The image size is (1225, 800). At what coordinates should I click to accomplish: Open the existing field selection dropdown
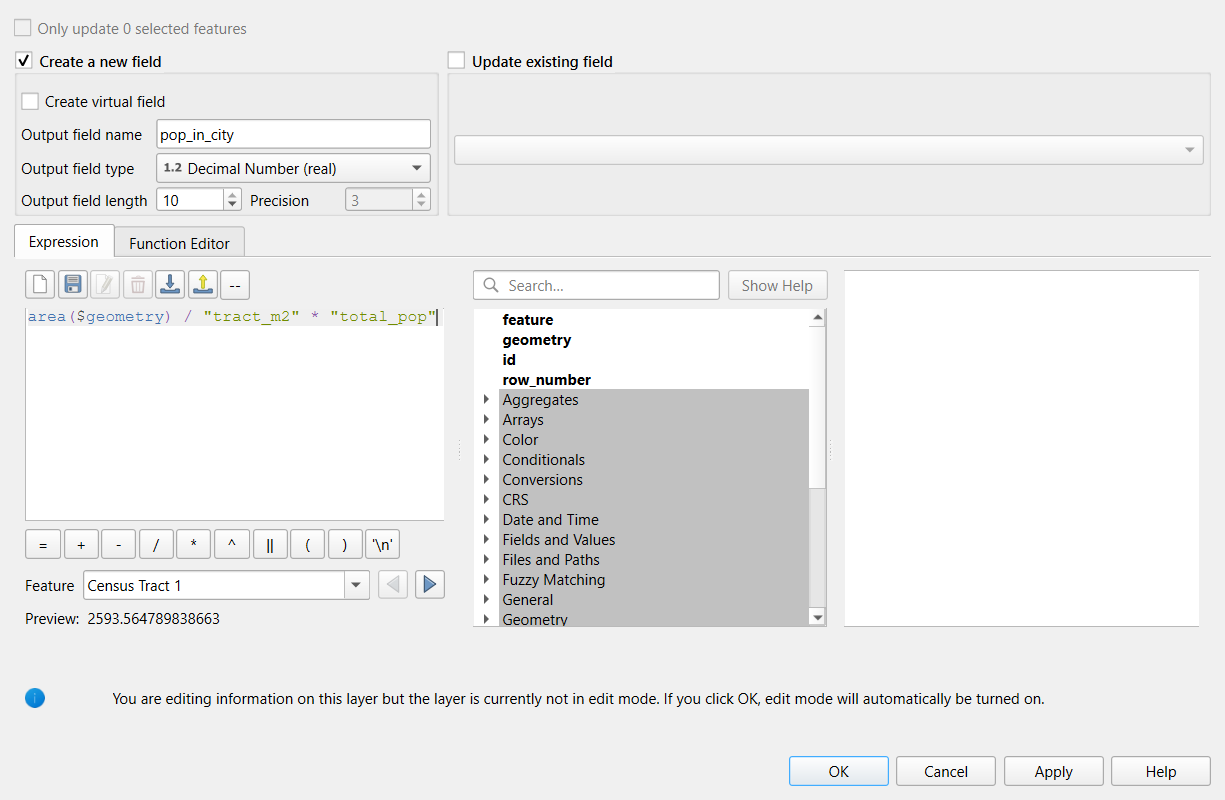[829, 150]
